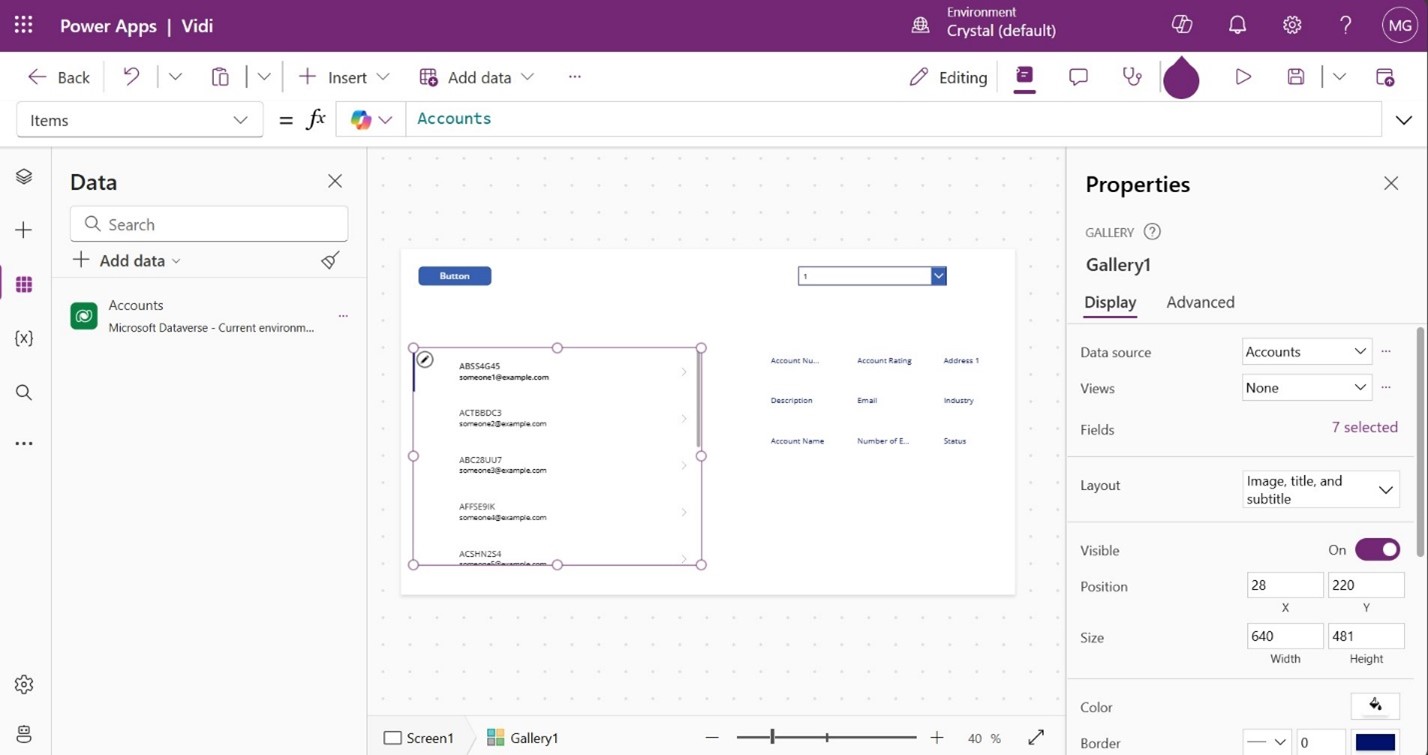
Task: Open the 7 selected fields link
Action: pos(1364,427)
